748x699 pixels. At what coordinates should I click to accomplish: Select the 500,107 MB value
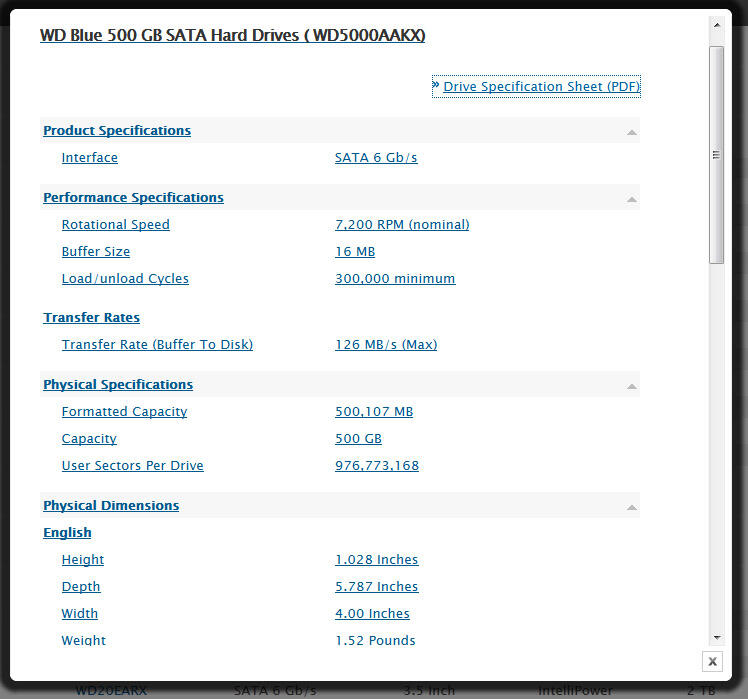(374, 411)
